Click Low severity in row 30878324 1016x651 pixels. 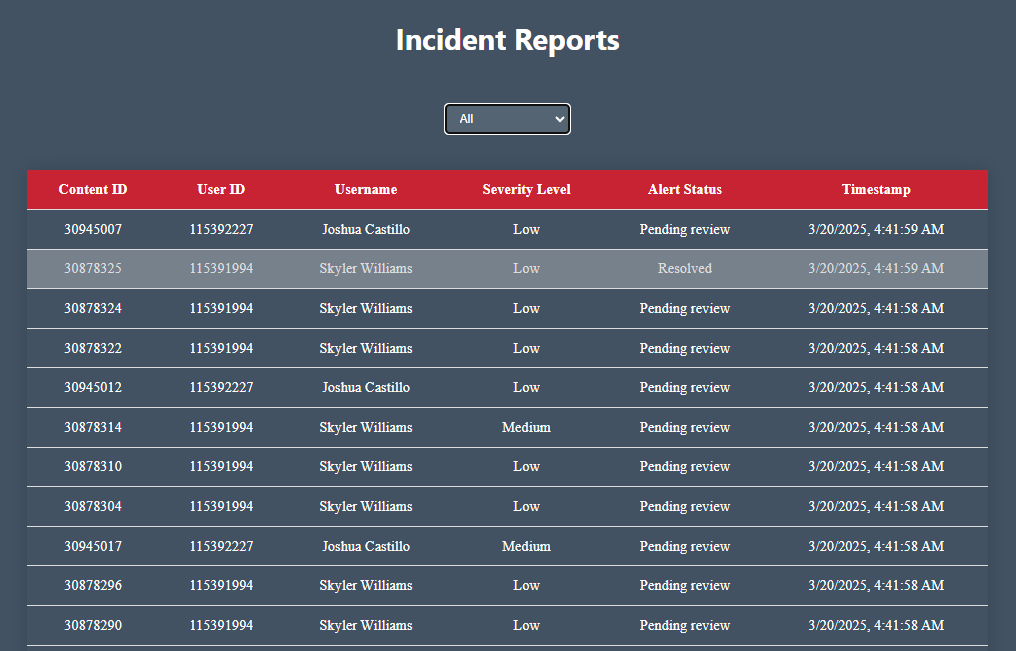coord(526,308)
